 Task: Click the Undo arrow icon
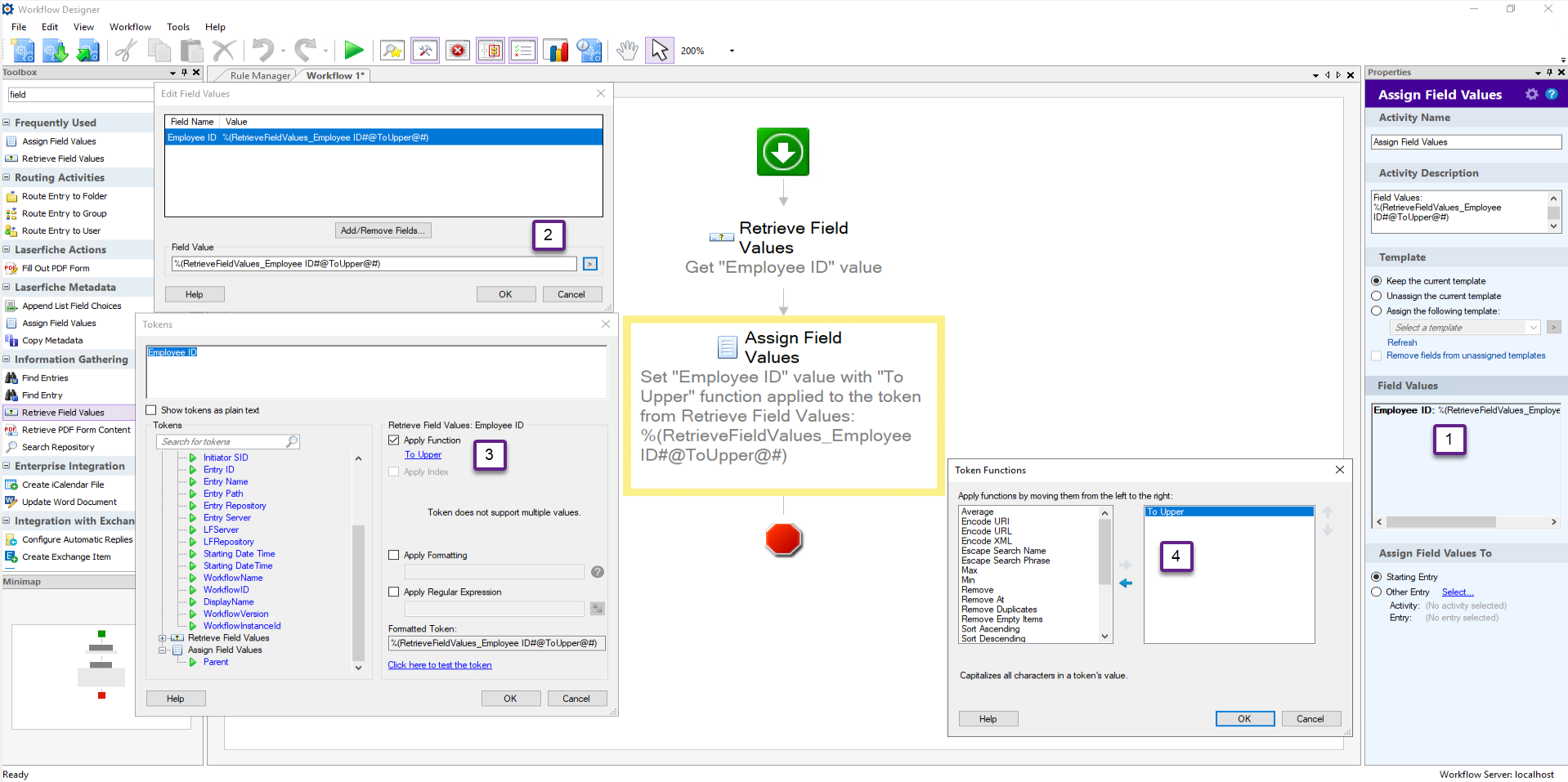pos(262,51)
